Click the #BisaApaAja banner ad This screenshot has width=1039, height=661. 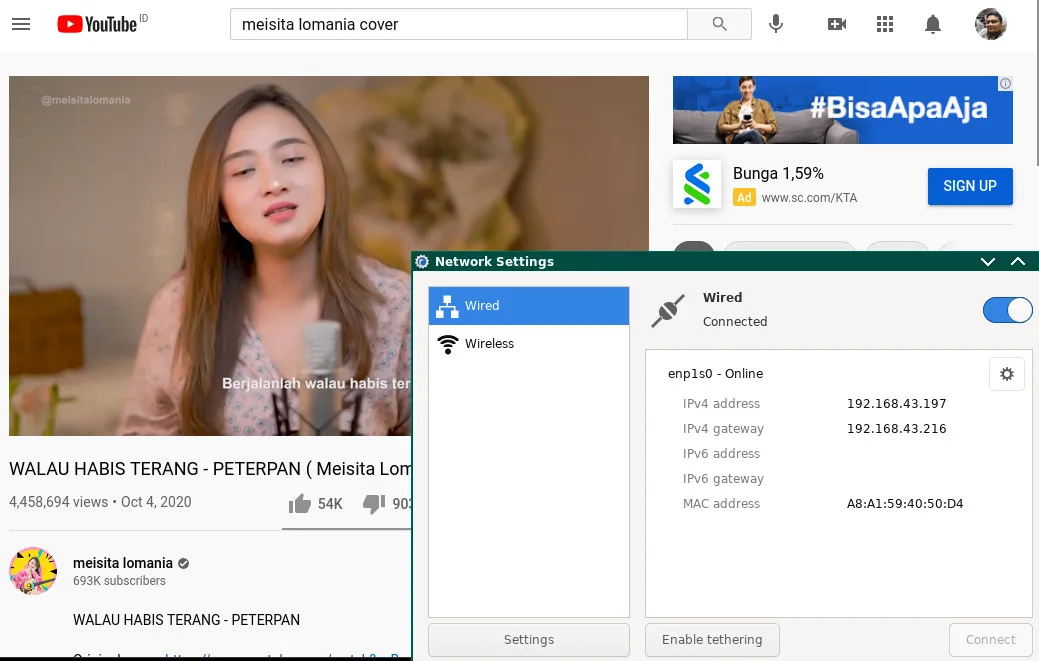point(842,110)
